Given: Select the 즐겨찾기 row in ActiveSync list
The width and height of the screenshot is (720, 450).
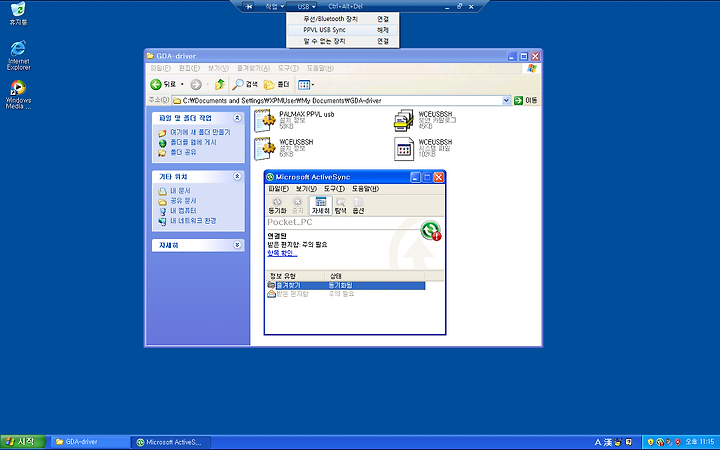Looking at the screenshot, I should pyautogui.click(x=346, y=286).
